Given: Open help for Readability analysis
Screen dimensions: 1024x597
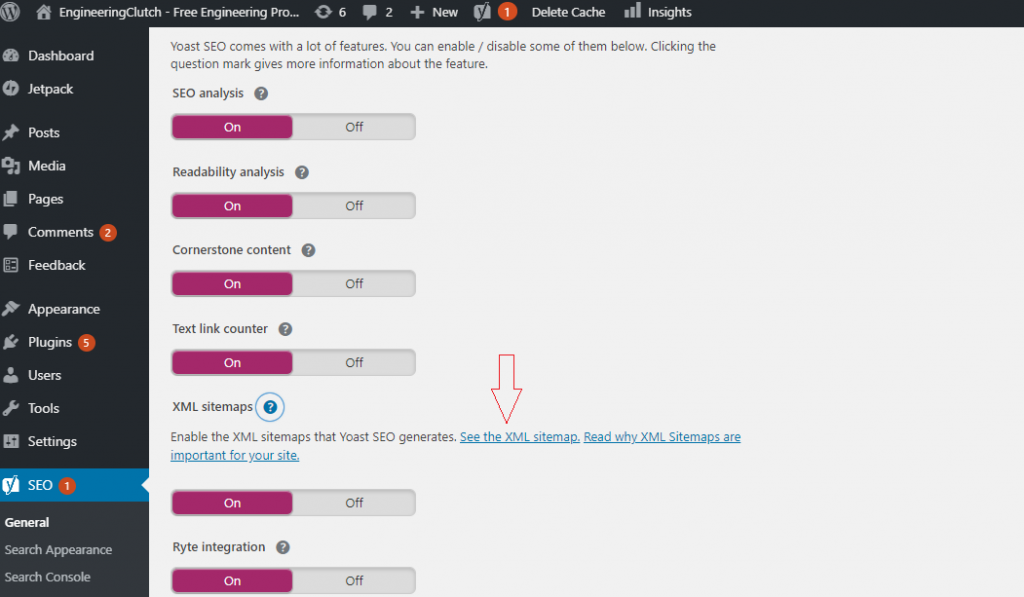Looking at the screenshot, I should tap(302, 172).
